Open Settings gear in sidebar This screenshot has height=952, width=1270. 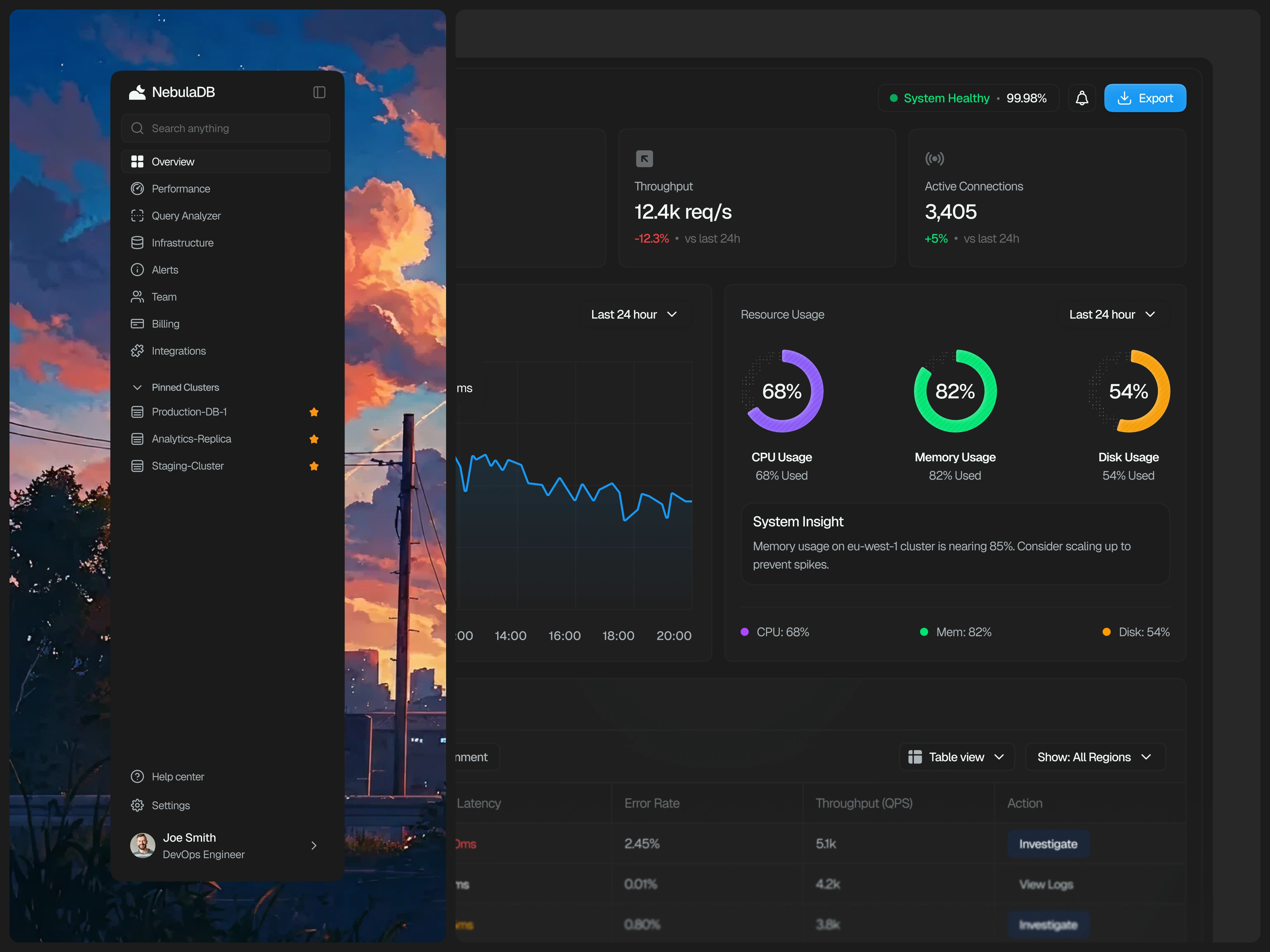tap(137, 805)
